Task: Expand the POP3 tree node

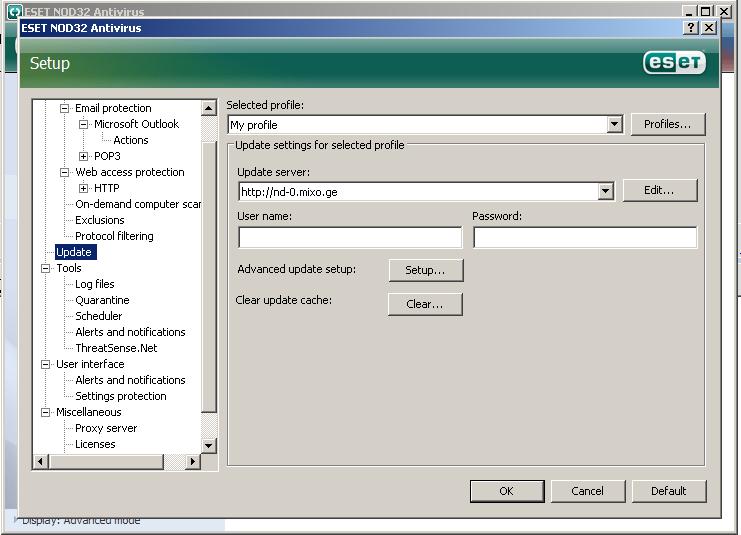Action: tap(83, 156)
